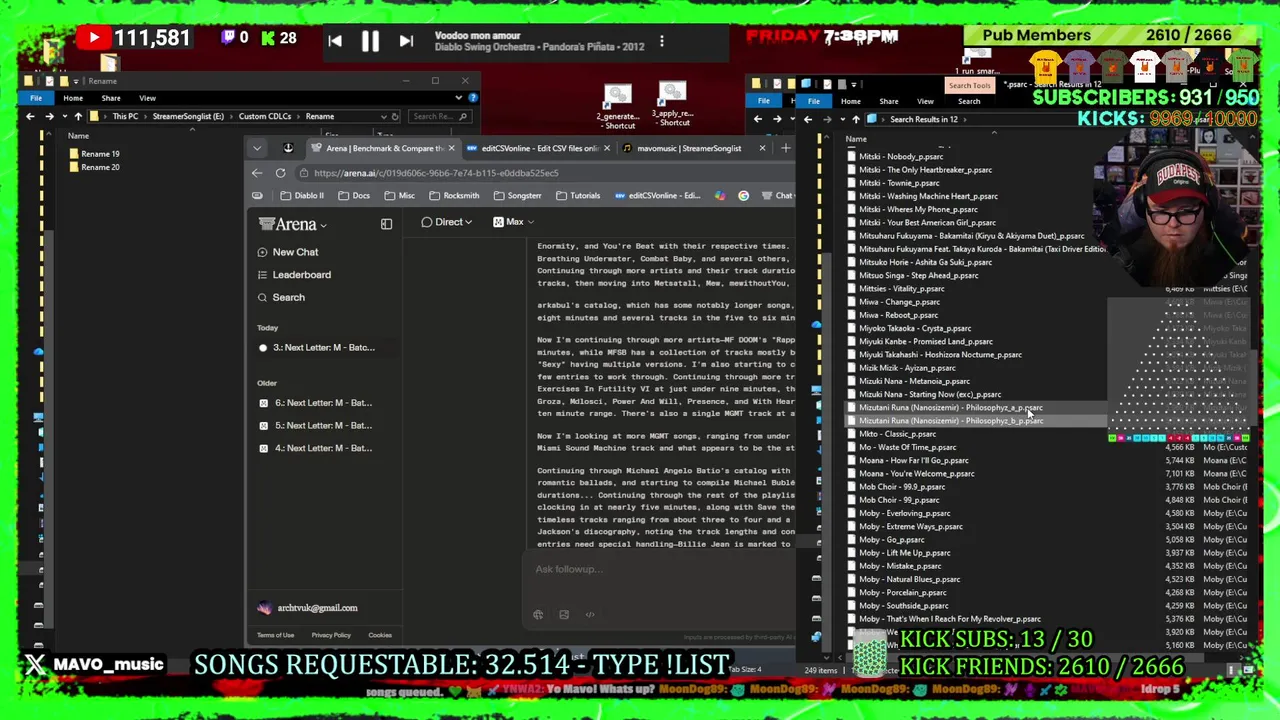This screenshot has width=1280, height=720.
Task: Open Search Tools tab in search window
Action: 969,85
